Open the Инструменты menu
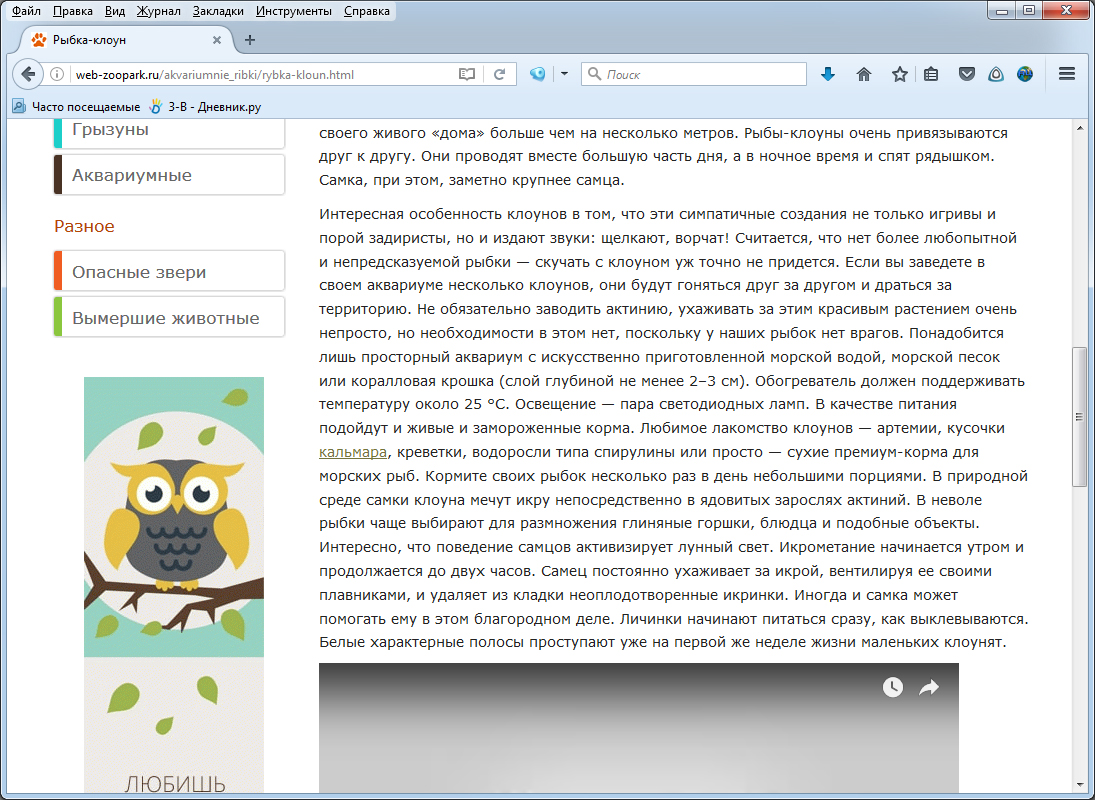This screenshot has width=1095, height=800. coord(294,12)
